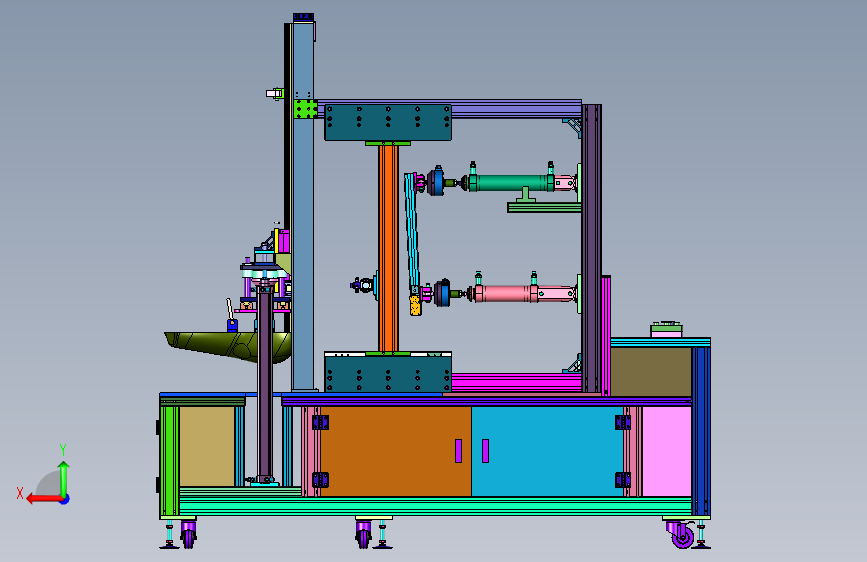Select the tan panel in left cabinet
This screenshot has height=562, width=867.
pos(207,446)
